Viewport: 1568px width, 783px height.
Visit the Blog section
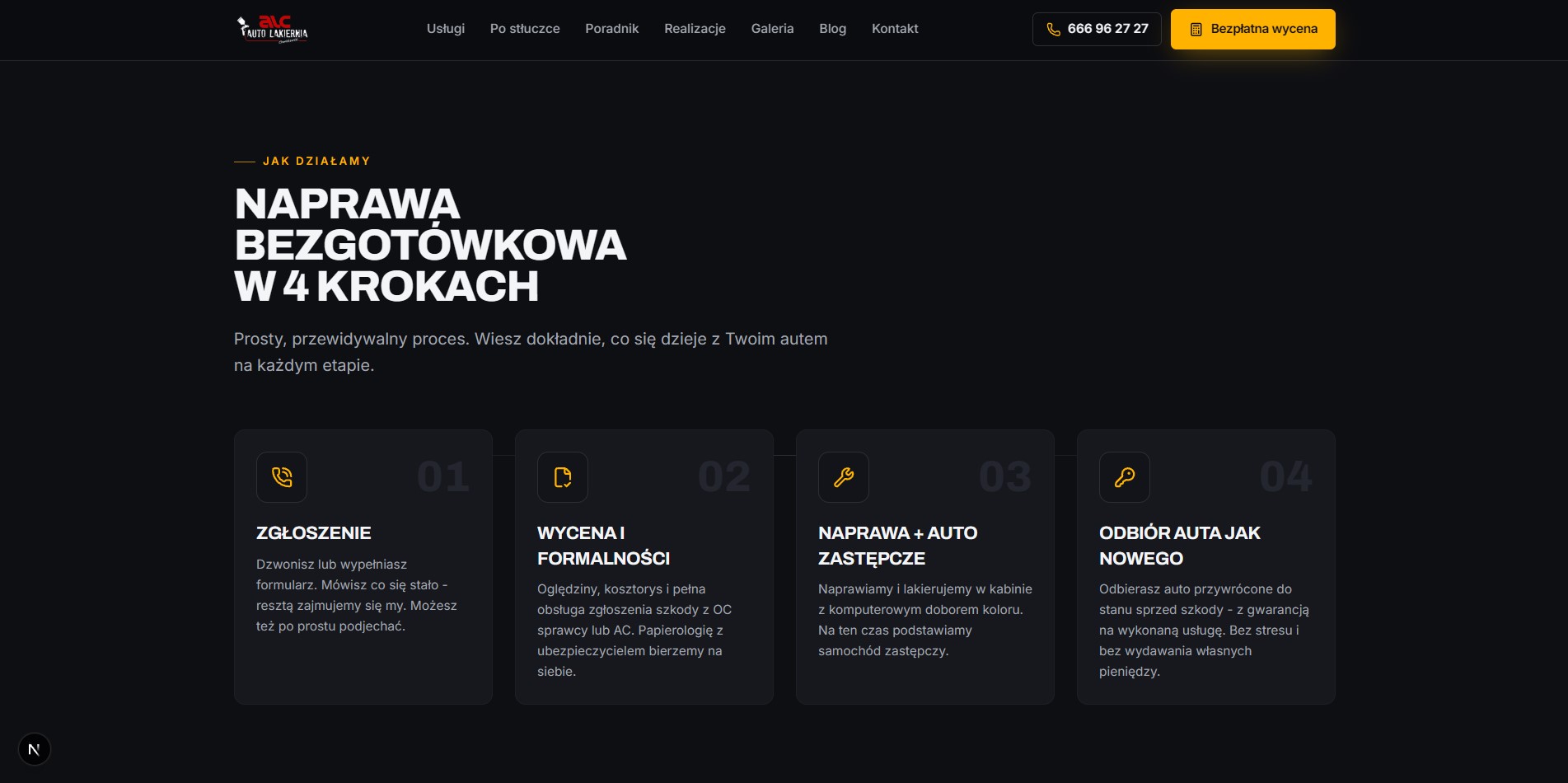[x=832, y=29]
